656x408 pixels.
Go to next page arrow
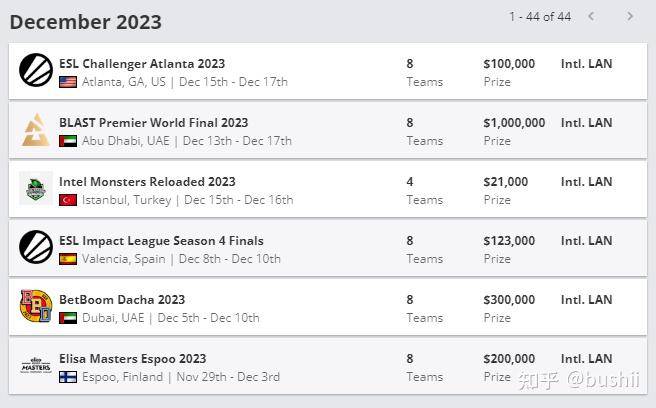[x=630, y=16]
